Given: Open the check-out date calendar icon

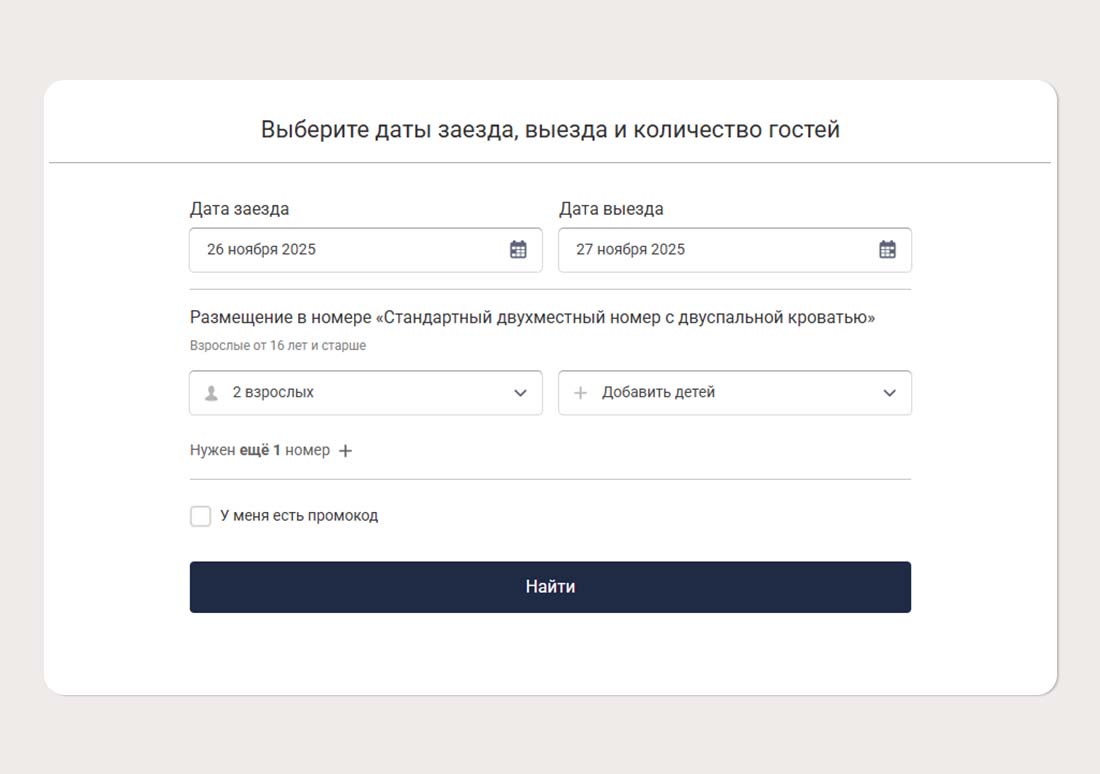Looking at the screenshot, I should pyautogui.click(x=887, y=250).
